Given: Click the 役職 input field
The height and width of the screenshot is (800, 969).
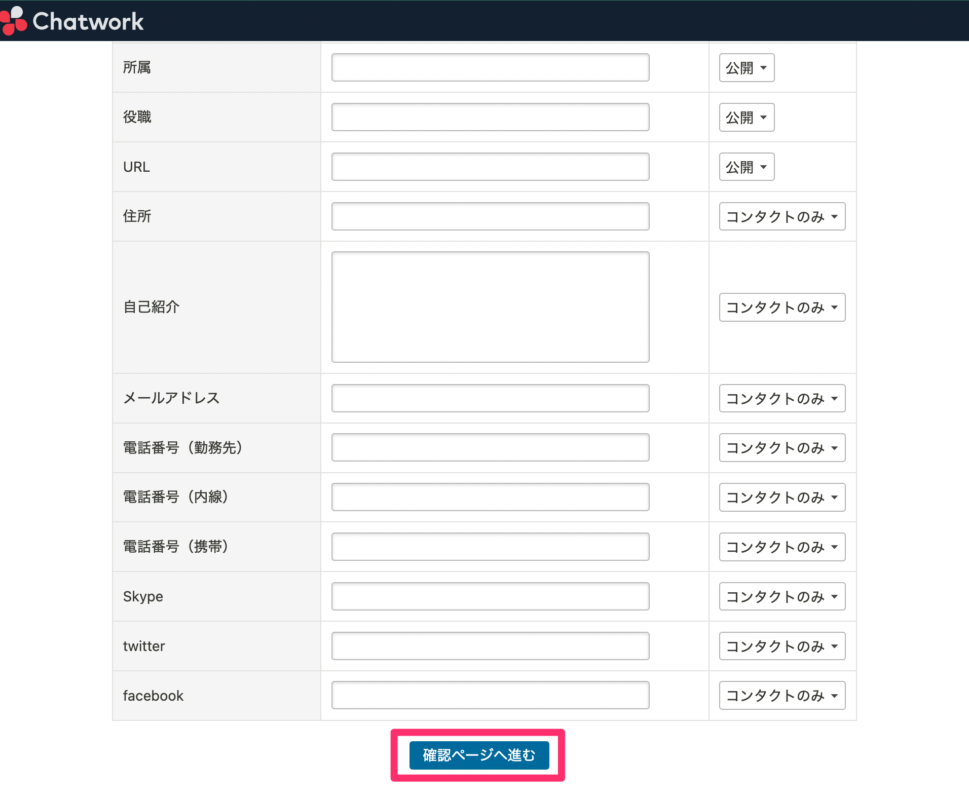Looking at the screenshot, I should pyautogui.click(x=489, y=117).
